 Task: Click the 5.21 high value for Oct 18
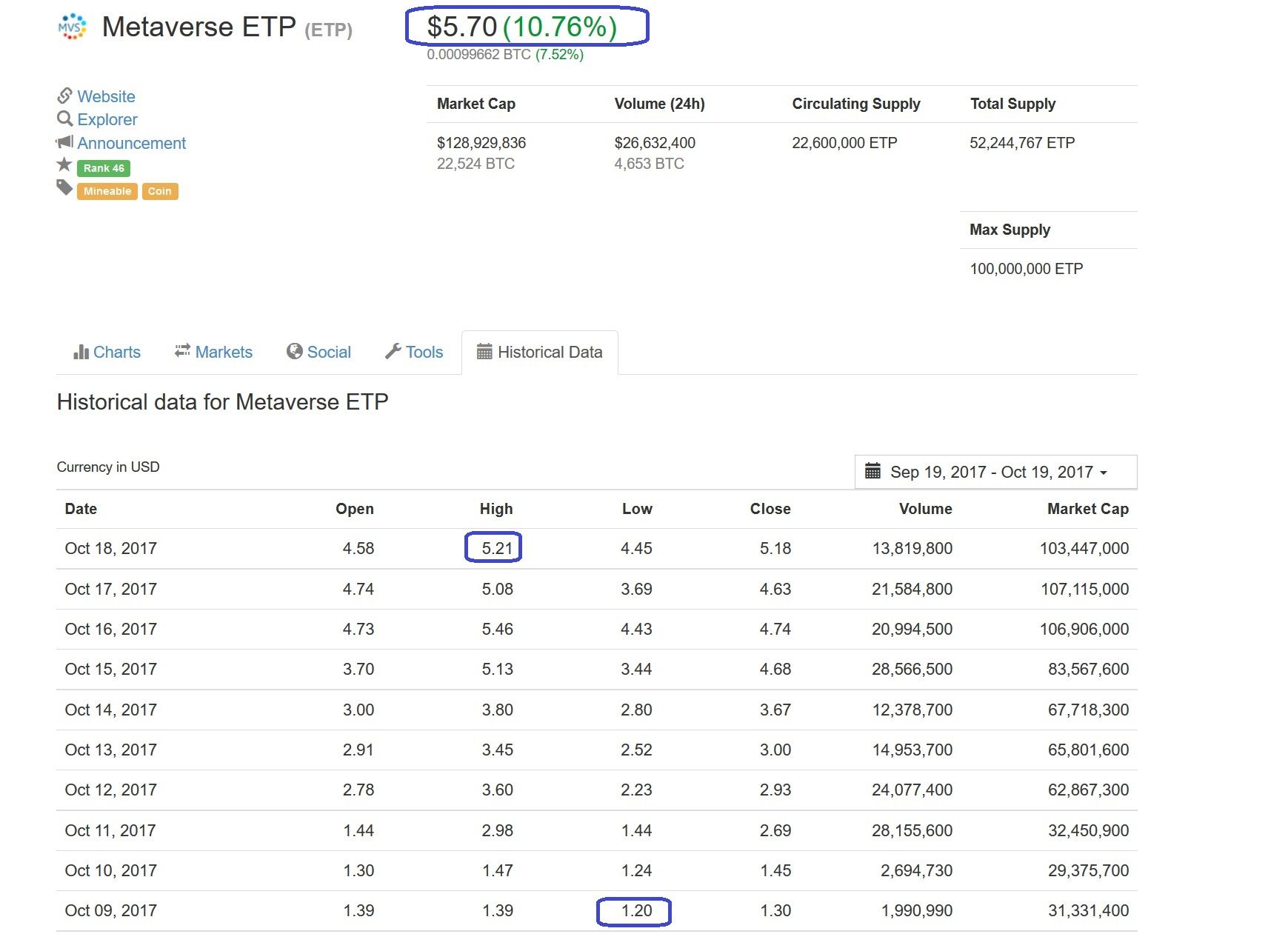[x=497, y=548]
